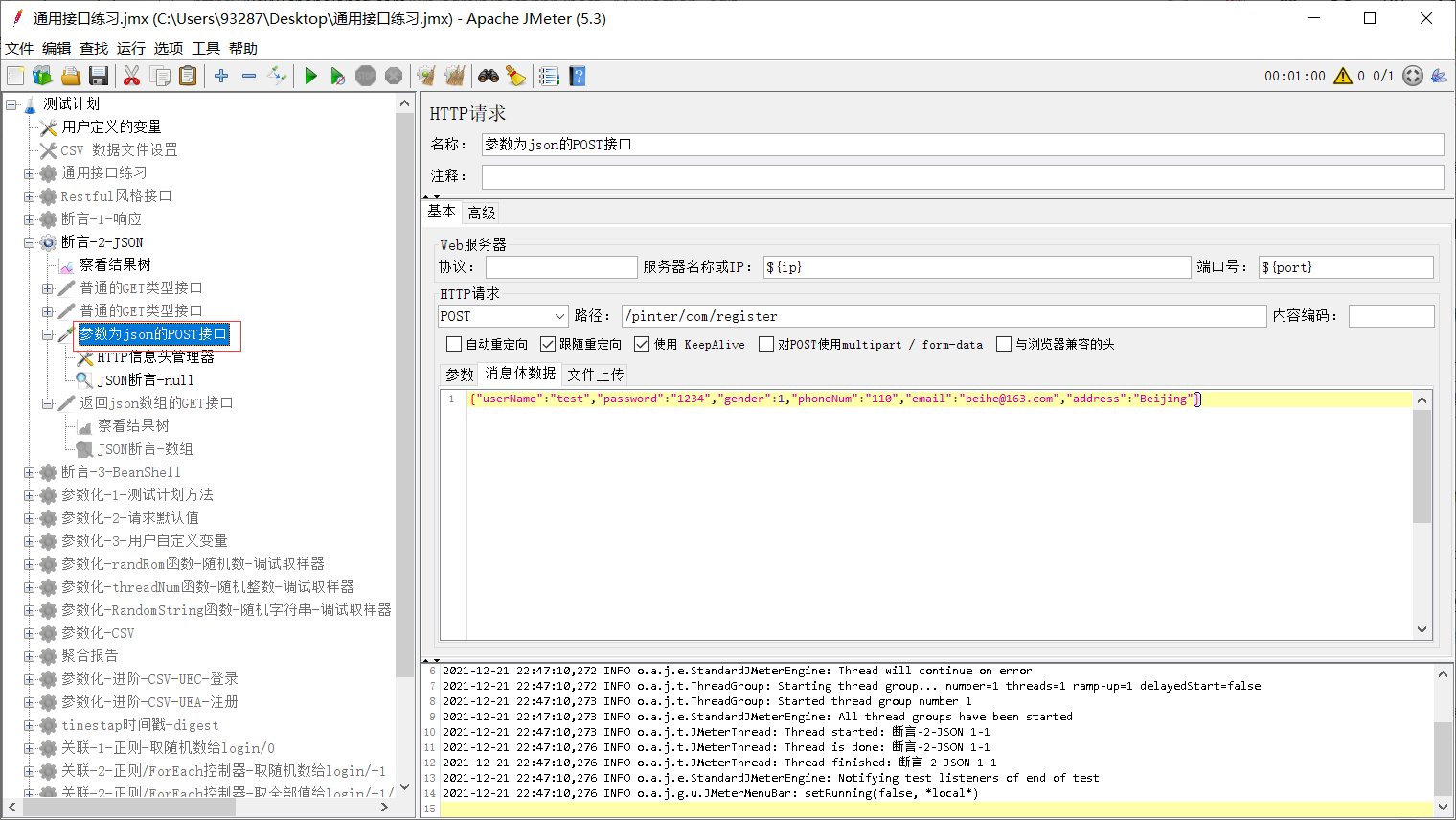Click the 服务器名称或IP field

pyautogui.click(x=977, y=267)
